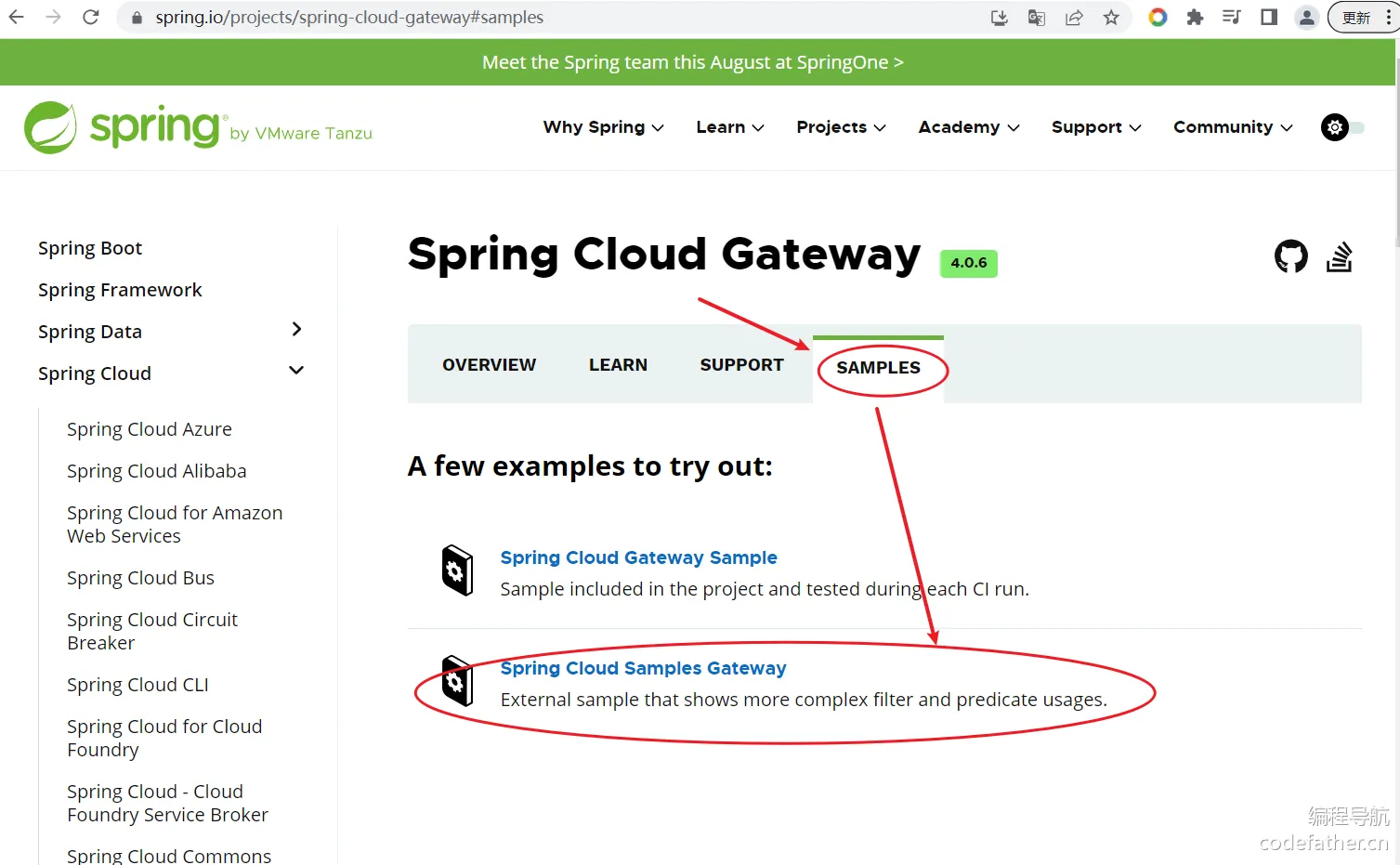Viewport: 1400px width, 865px height.
Task: Toggle the browser side panel
Action: (1269, 18)
